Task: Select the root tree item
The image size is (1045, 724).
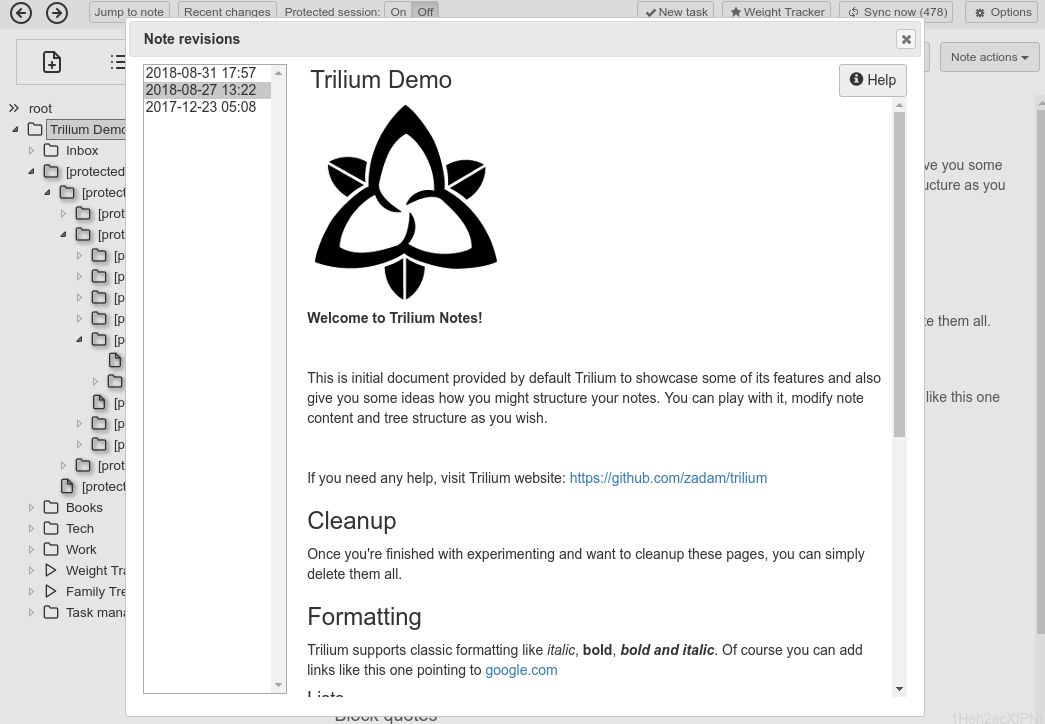Action: pos(40,108)
